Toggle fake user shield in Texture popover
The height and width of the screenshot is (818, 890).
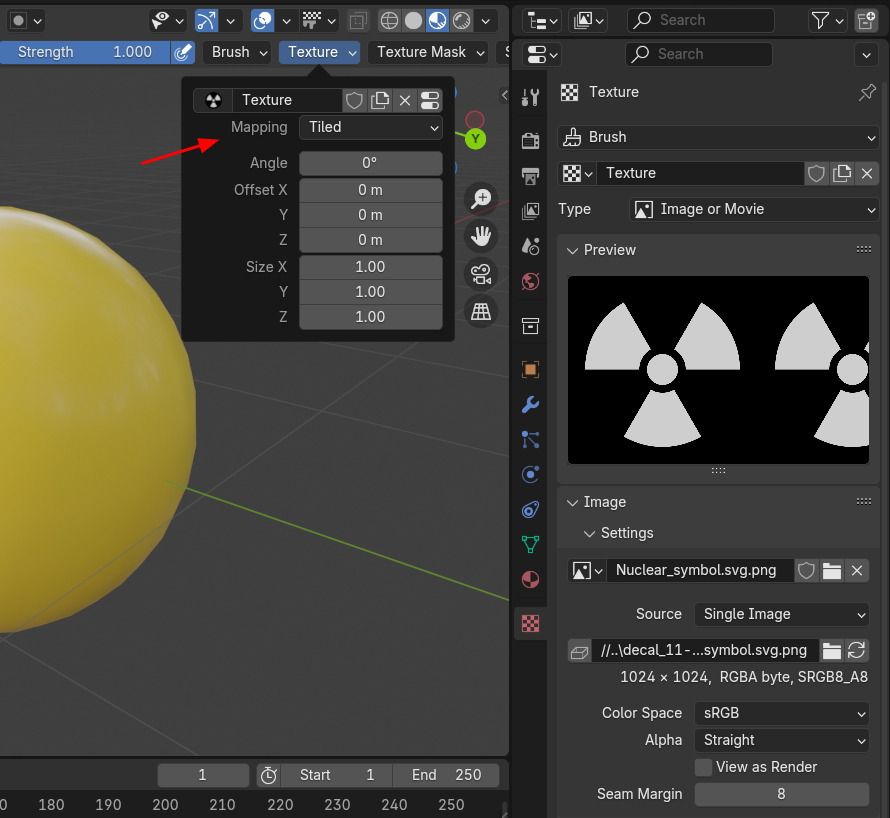[x=354, y=100]
